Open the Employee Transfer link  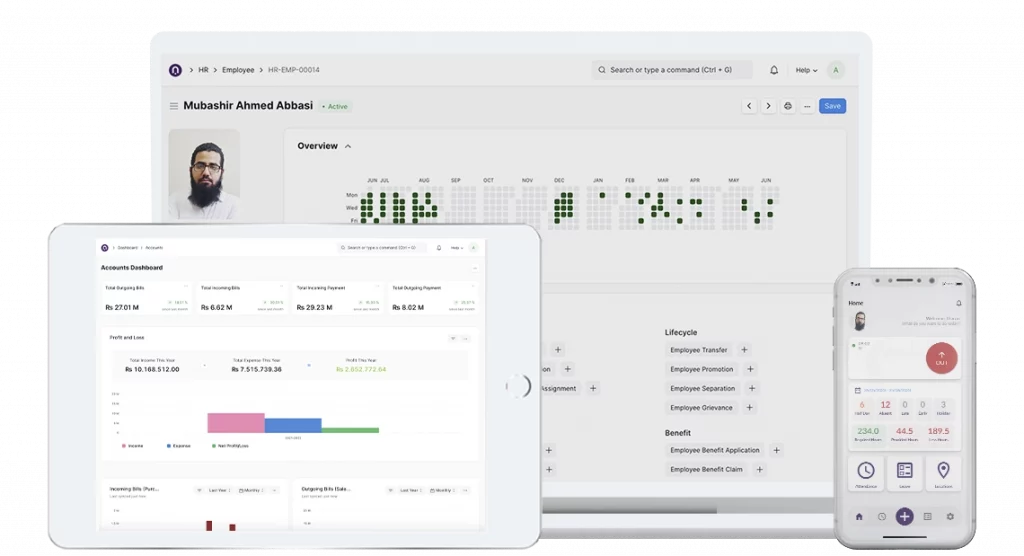[x=698, y=350]
